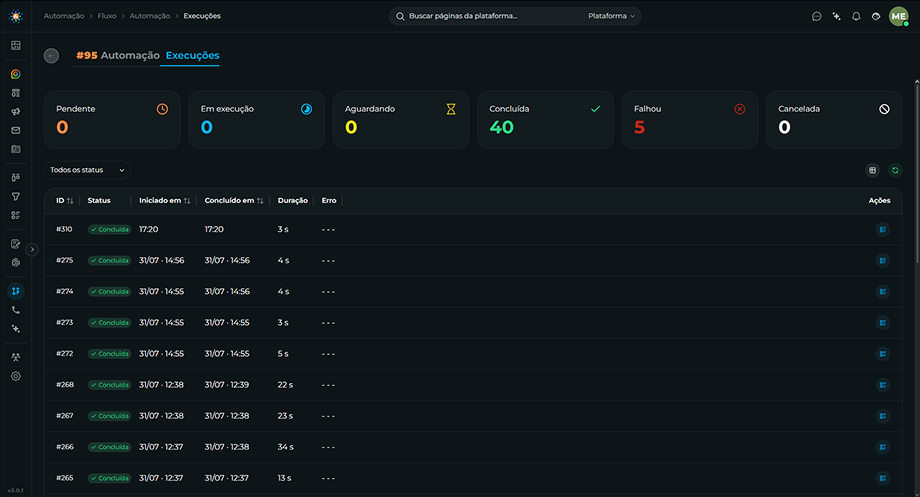Filter by the Concluída status card
The image size is (920, 497).
(545, 120)
